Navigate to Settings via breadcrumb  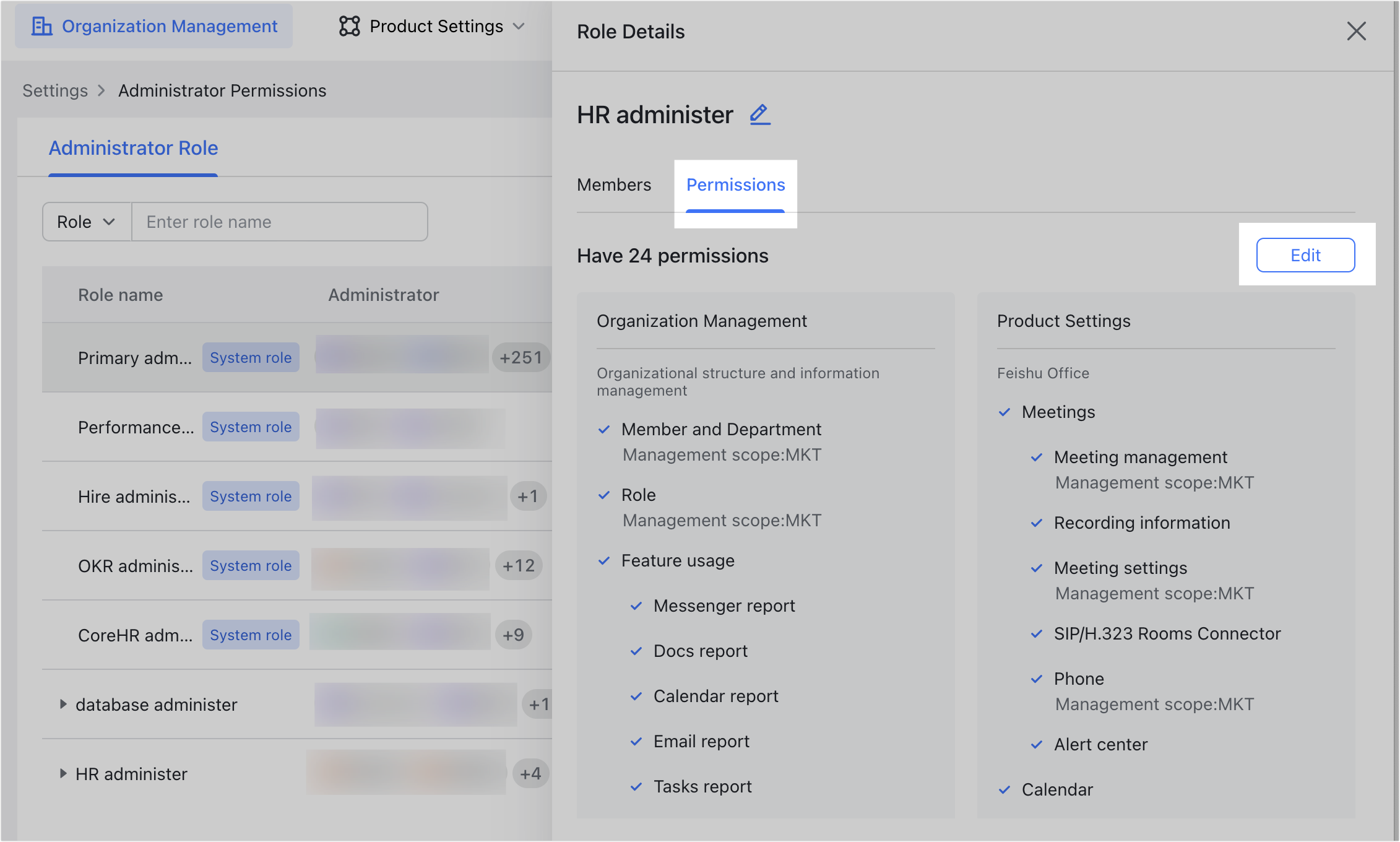pyautogui.click(x=54, y=90)
